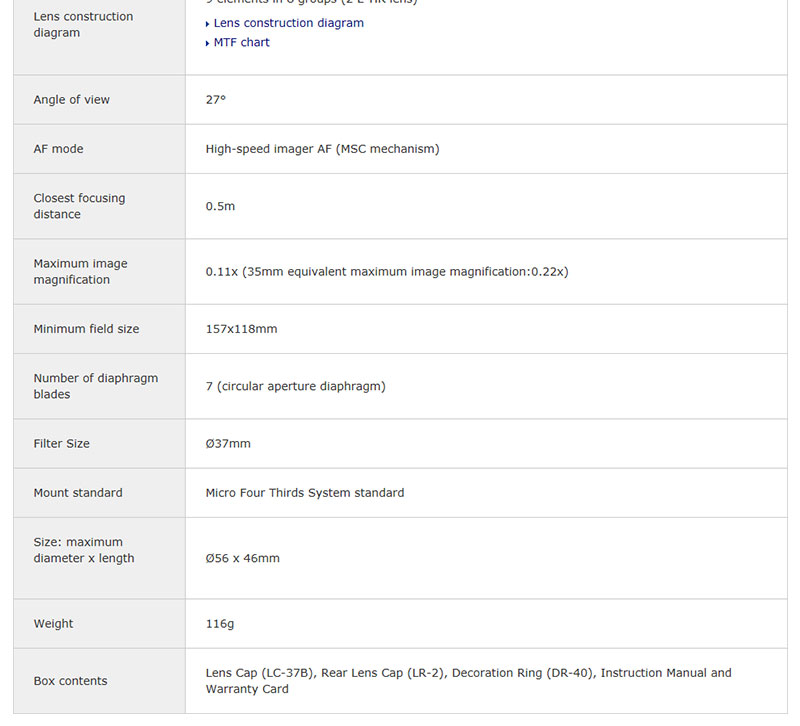Click the 0.5m focusing distance value

220,206
